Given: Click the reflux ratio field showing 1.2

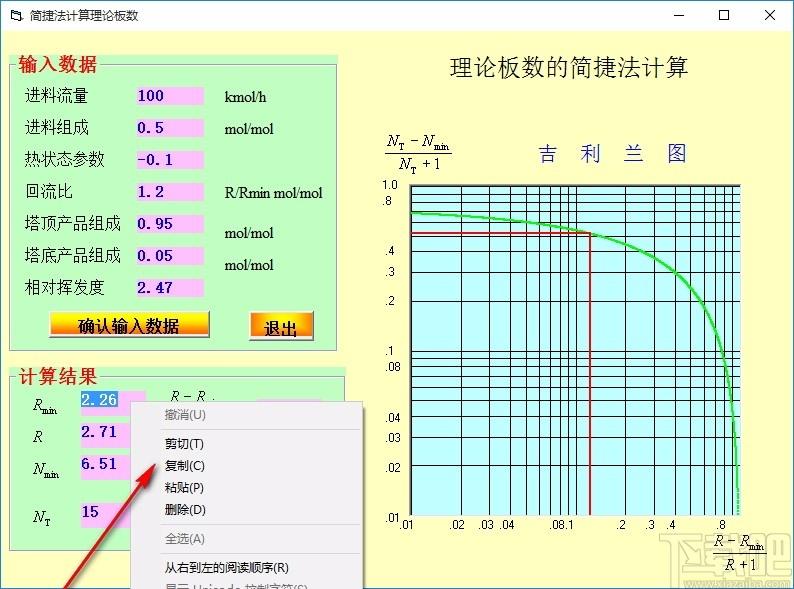Looking at the screenshot, I should pyautogui.click(x=170, y=191).
